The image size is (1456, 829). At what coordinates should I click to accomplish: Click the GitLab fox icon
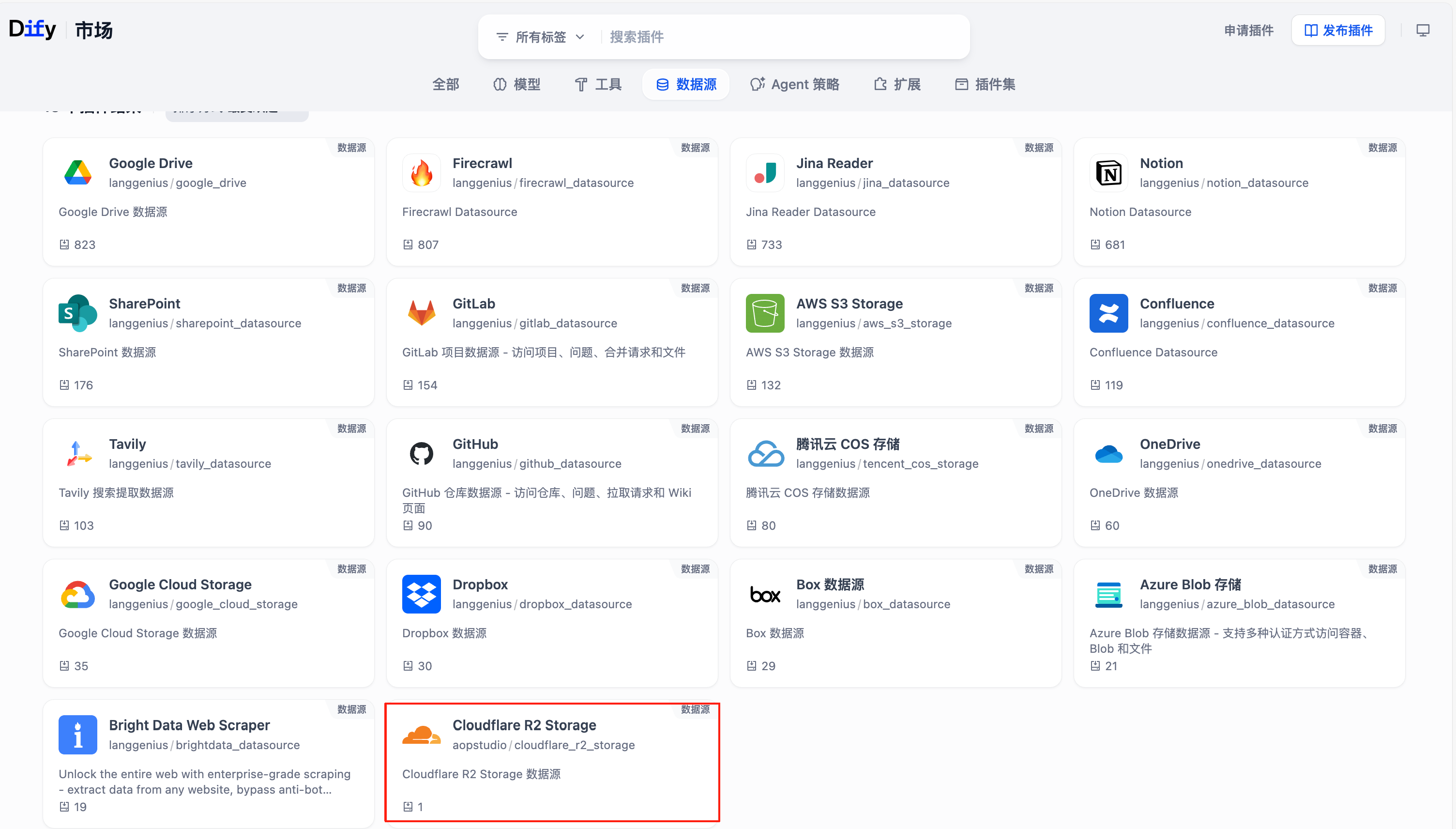pos(422,313)
